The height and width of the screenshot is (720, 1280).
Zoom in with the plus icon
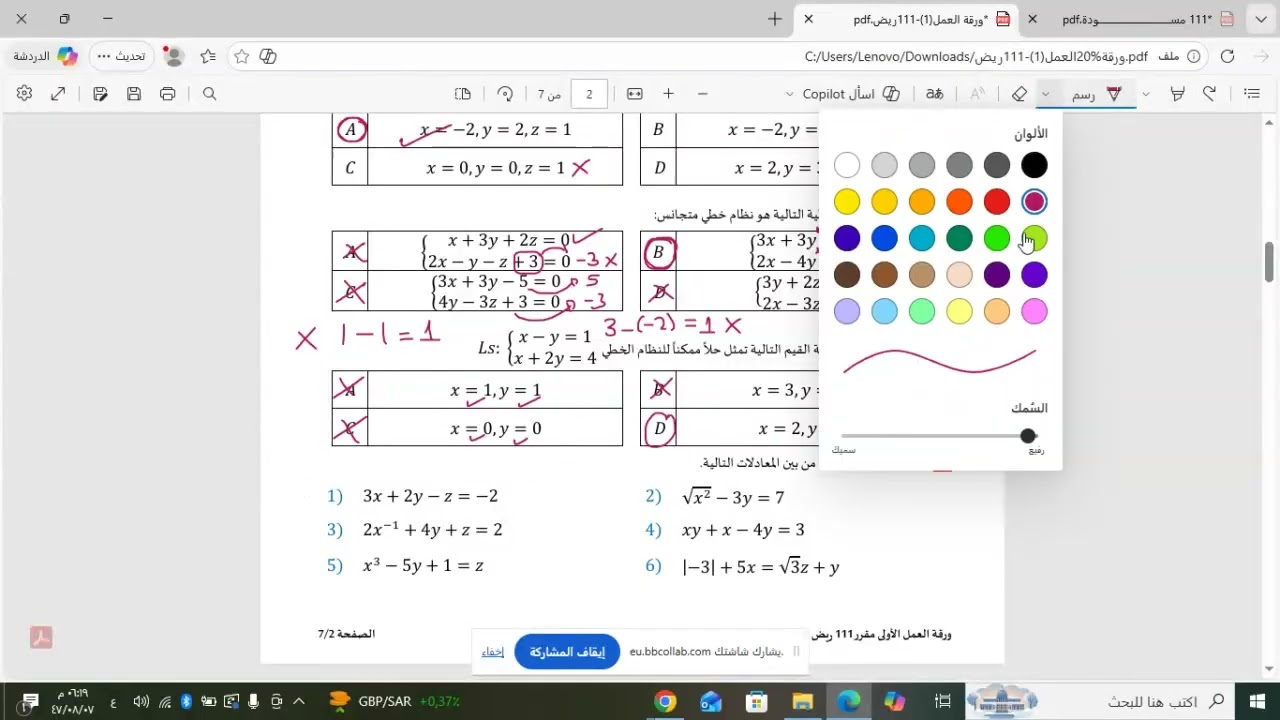click(x=668, y=94)
